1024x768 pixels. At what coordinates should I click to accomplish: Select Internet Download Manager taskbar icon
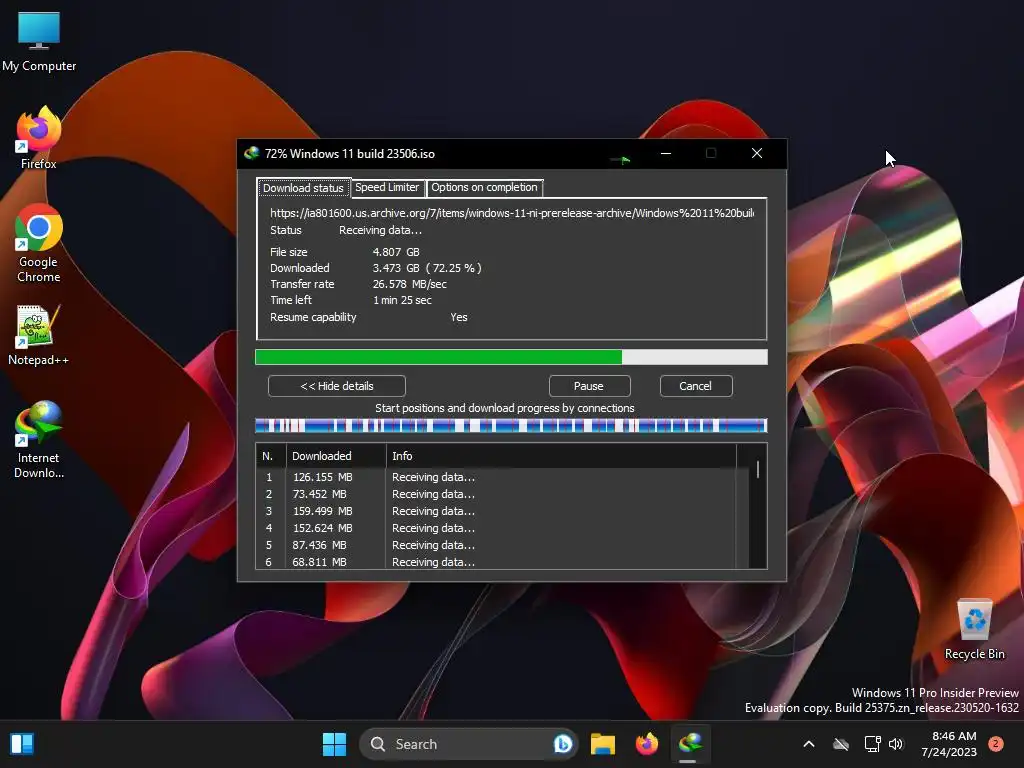tap(690, 744)
